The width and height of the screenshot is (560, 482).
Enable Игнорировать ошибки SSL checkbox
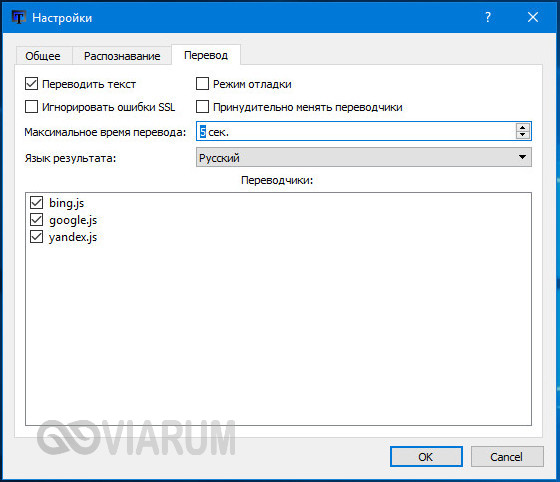[x=31, y=107]
